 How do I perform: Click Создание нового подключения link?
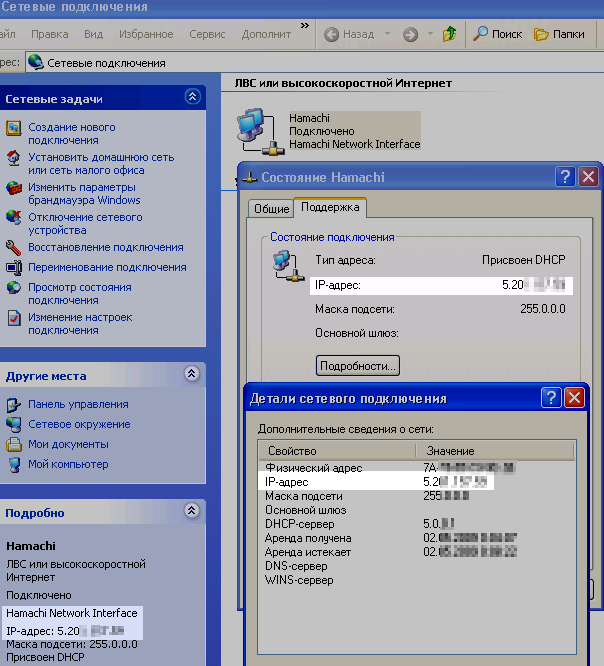[72, 133]
